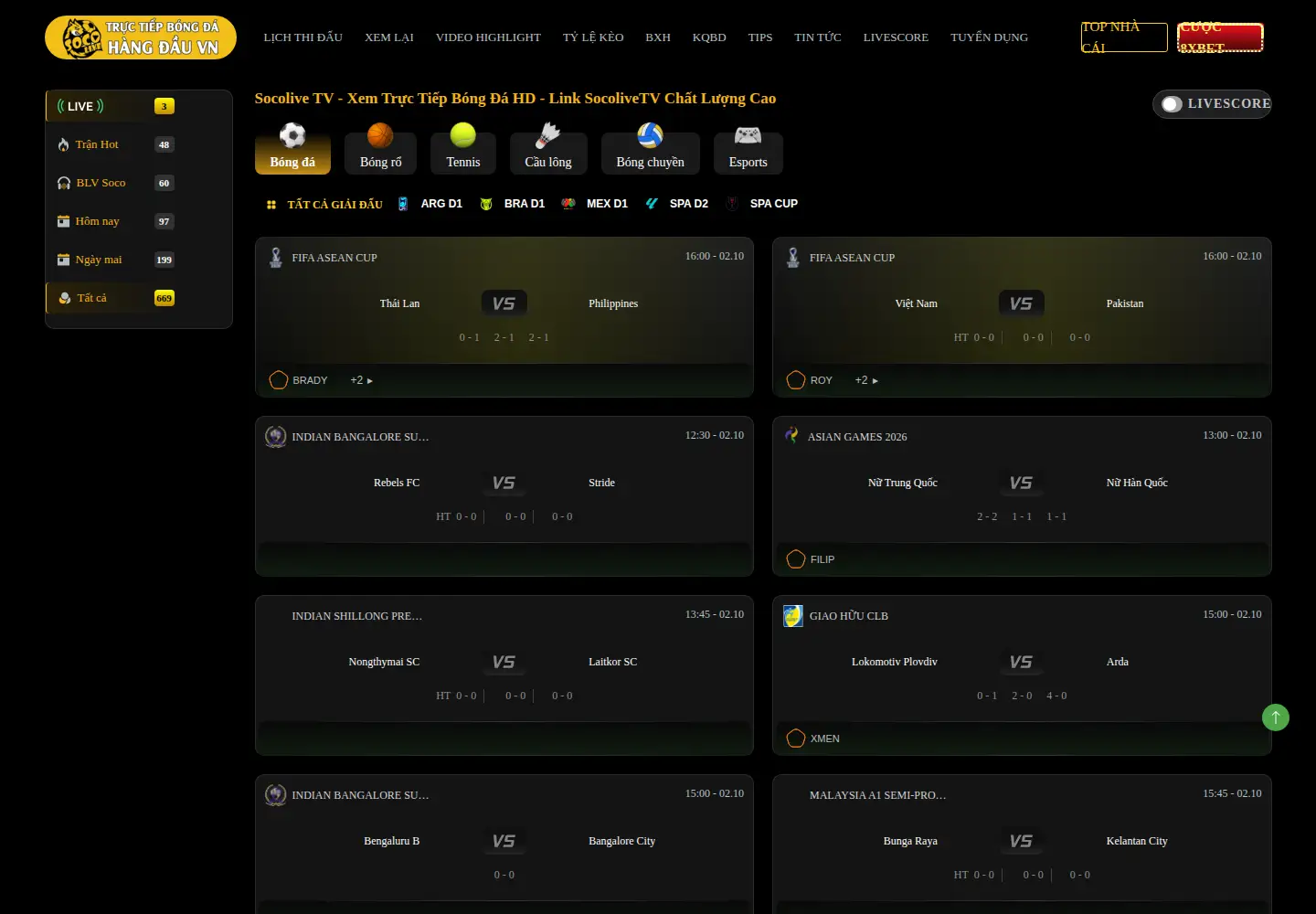Click the BLV Soco headphones icon
Image resolution: width=1316 pixels, height=914 pixels.
click(64, 183)
